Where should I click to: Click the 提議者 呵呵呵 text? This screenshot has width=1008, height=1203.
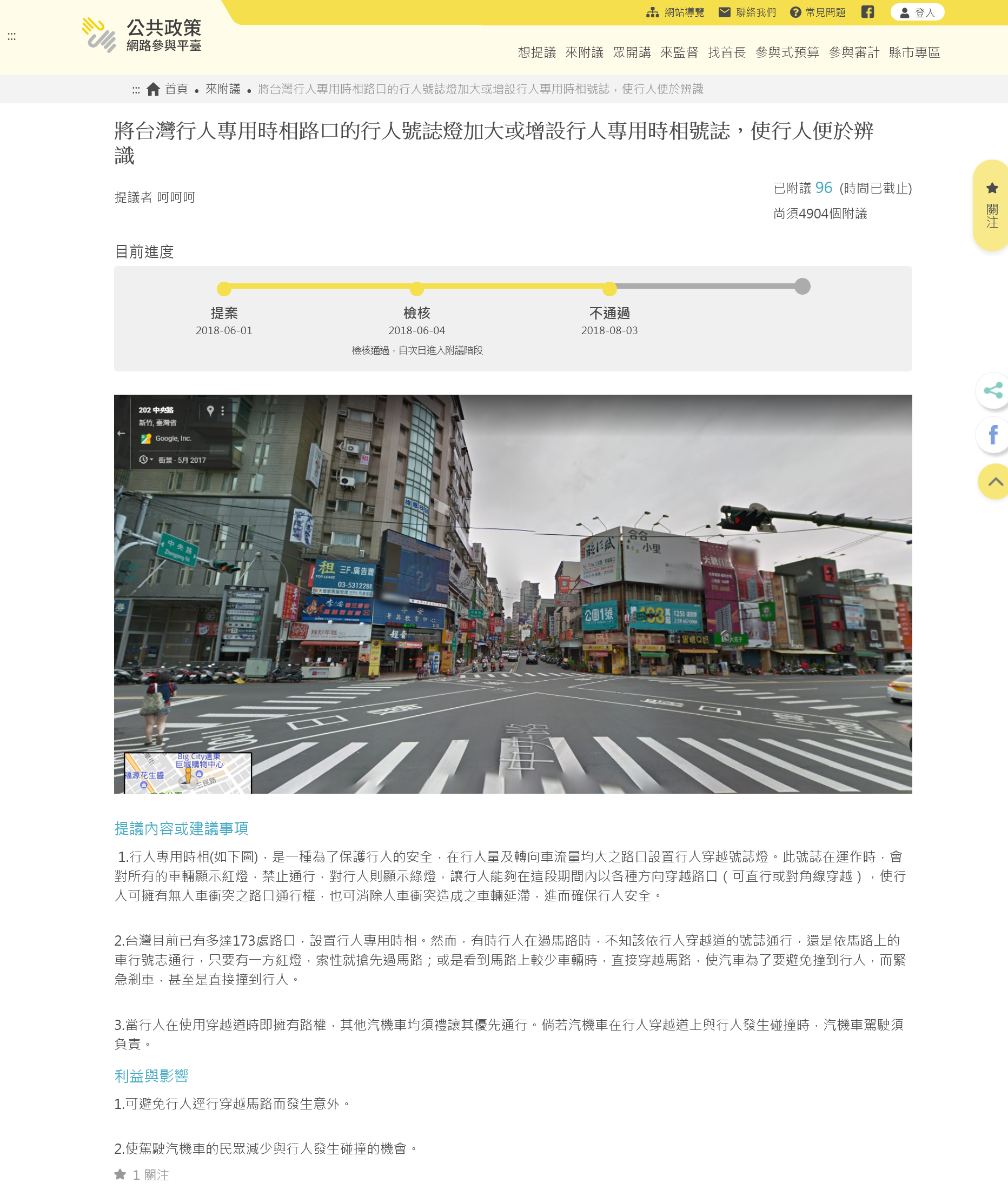click(x=155, y=197)
